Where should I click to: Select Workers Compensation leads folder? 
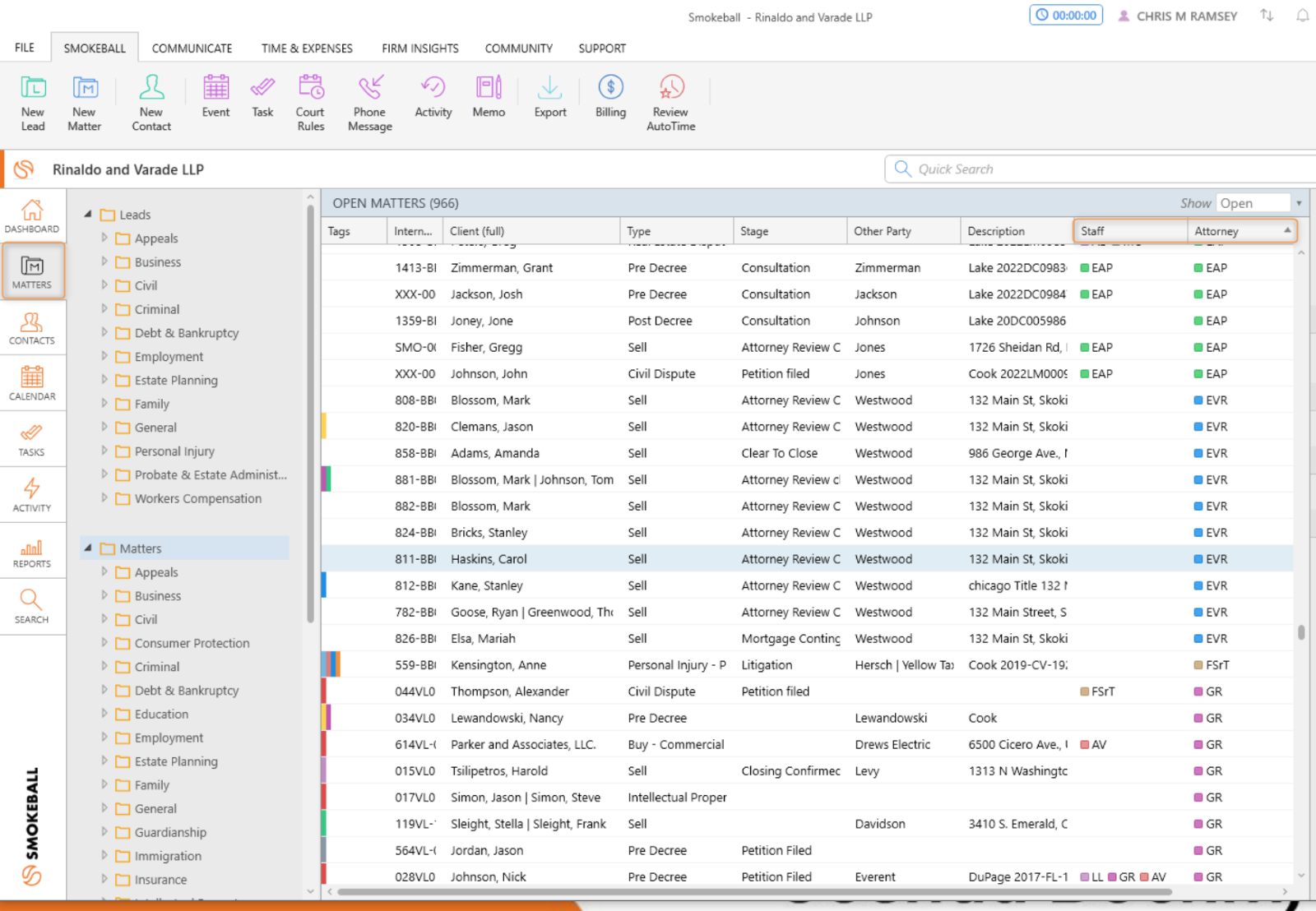click(197, 498)
